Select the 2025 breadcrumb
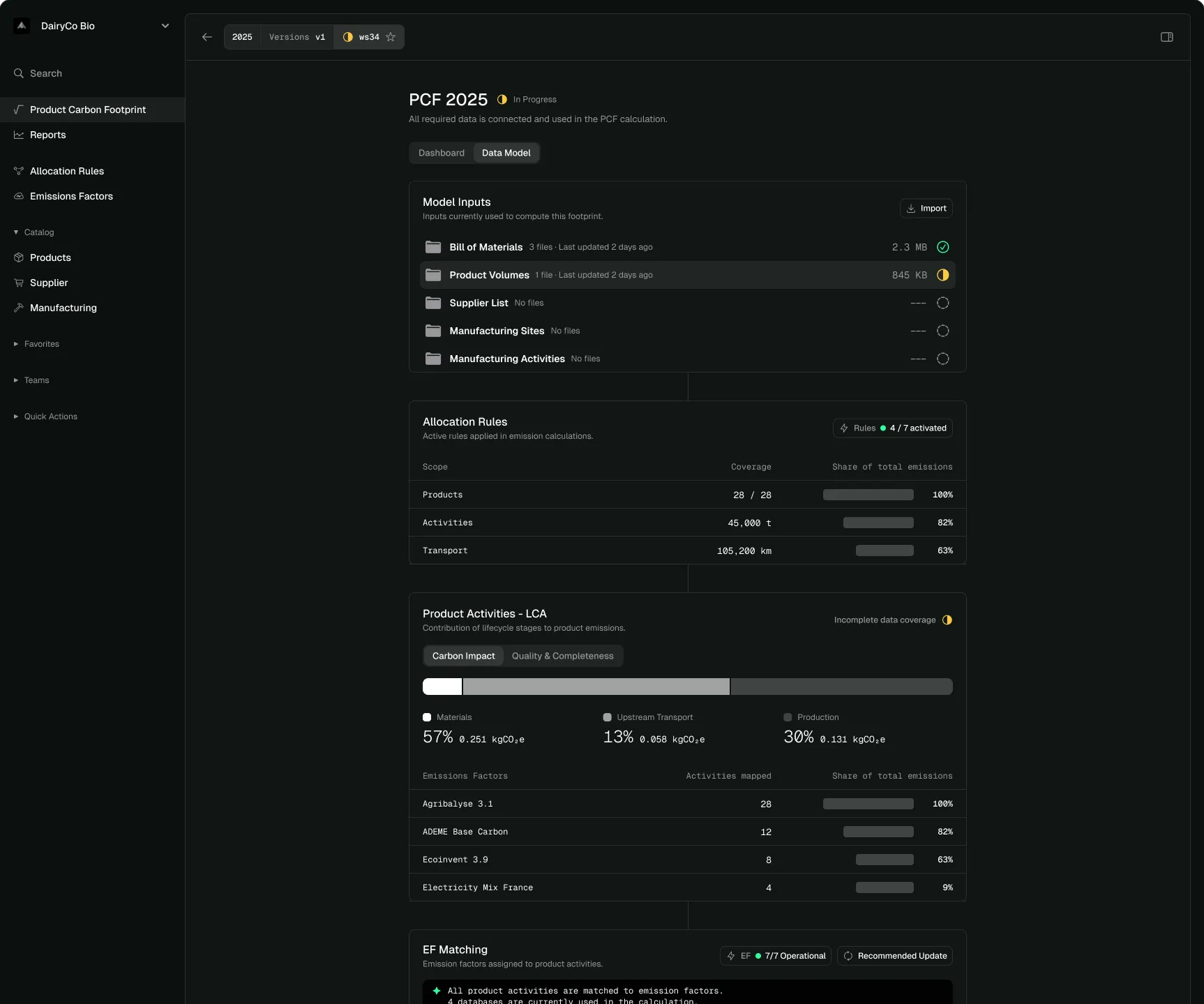 click(242, 37)
